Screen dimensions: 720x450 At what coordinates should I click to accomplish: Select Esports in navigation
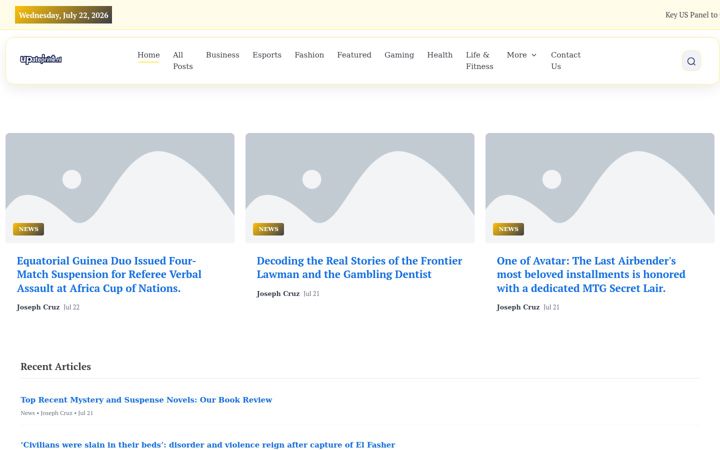tap(267, 55)
